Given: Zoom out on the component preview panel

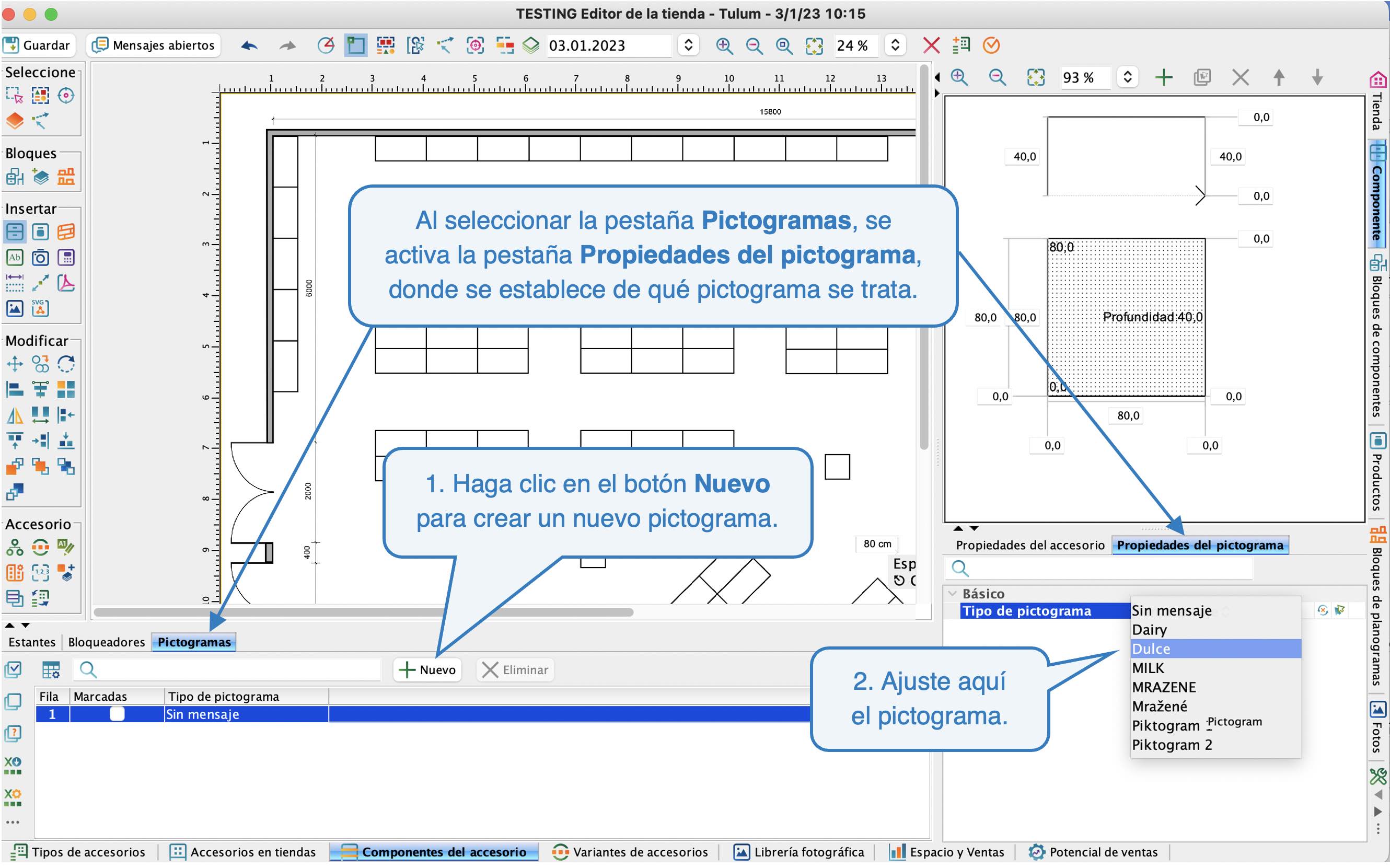Looking at the screenshot, I should [998, 77].
